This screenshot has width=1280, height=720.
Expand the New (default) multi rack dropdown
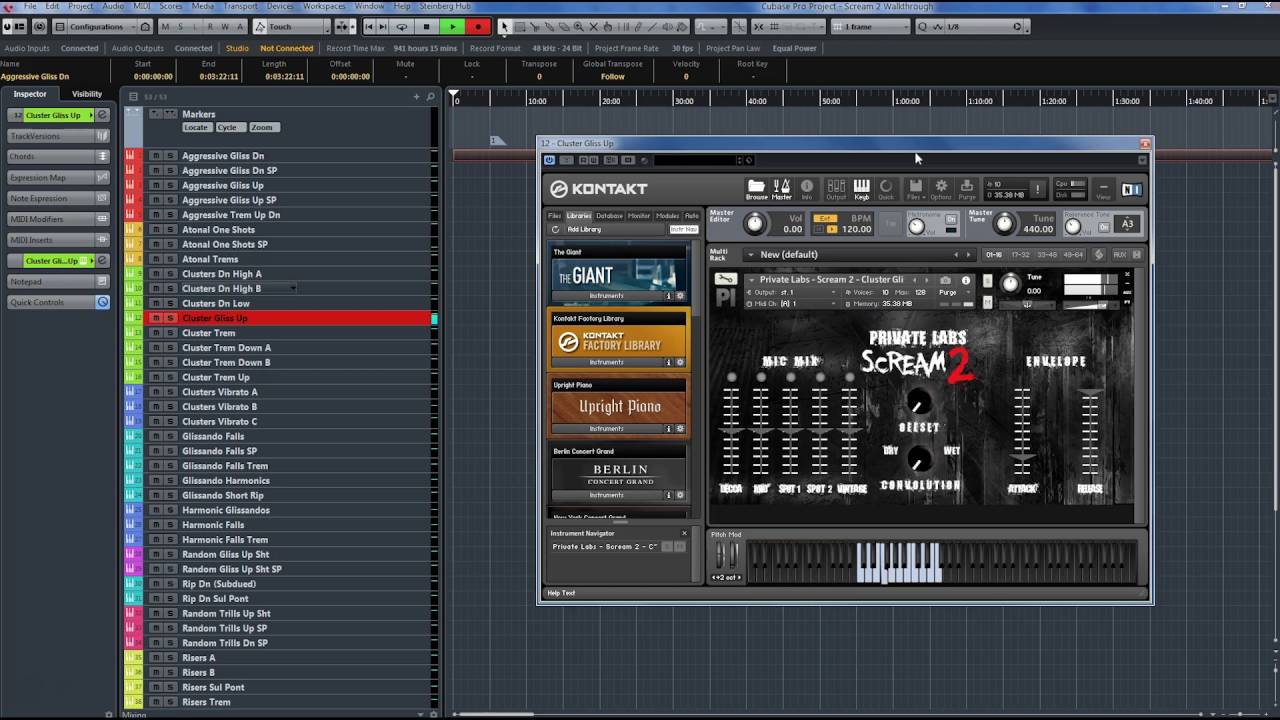(x=751, y=254)
